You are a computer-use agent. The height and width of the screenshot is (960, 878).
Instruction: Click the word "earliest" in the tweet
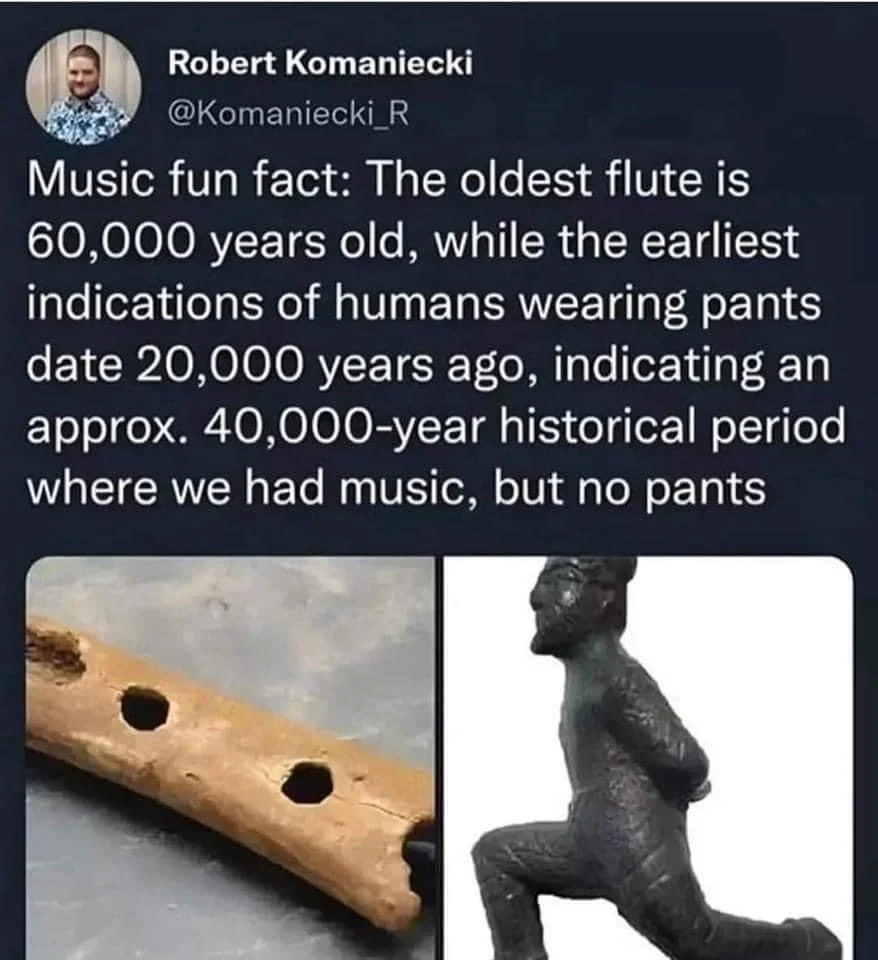720,241
